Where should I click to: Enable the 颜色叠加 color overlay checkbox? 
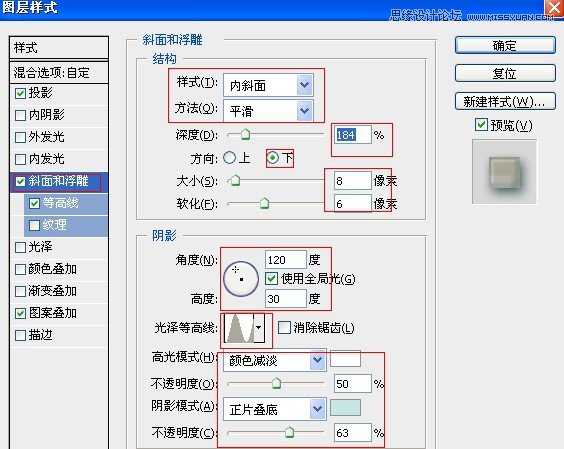[20, 269]
